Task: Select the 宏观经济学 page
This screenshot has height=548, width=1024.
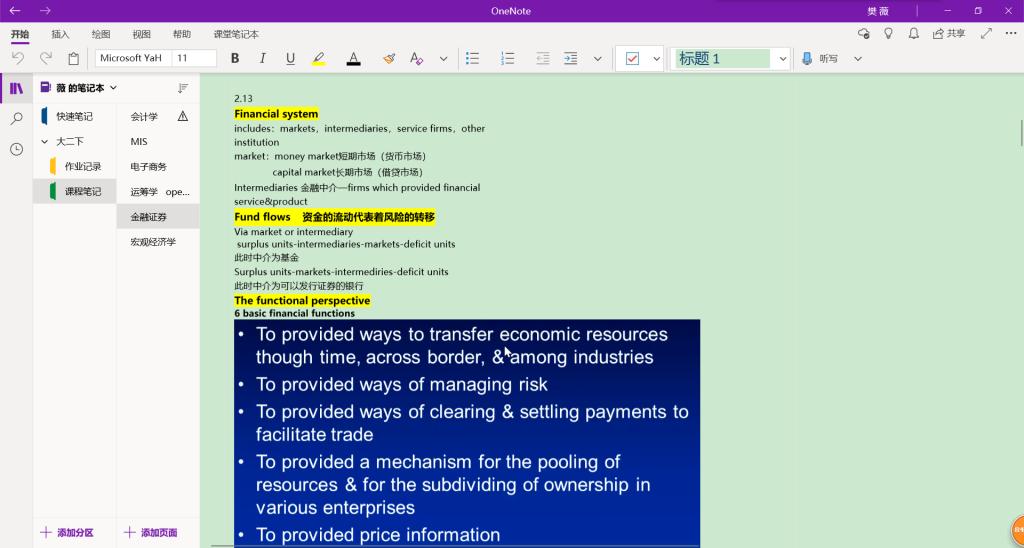Action: 153,242
